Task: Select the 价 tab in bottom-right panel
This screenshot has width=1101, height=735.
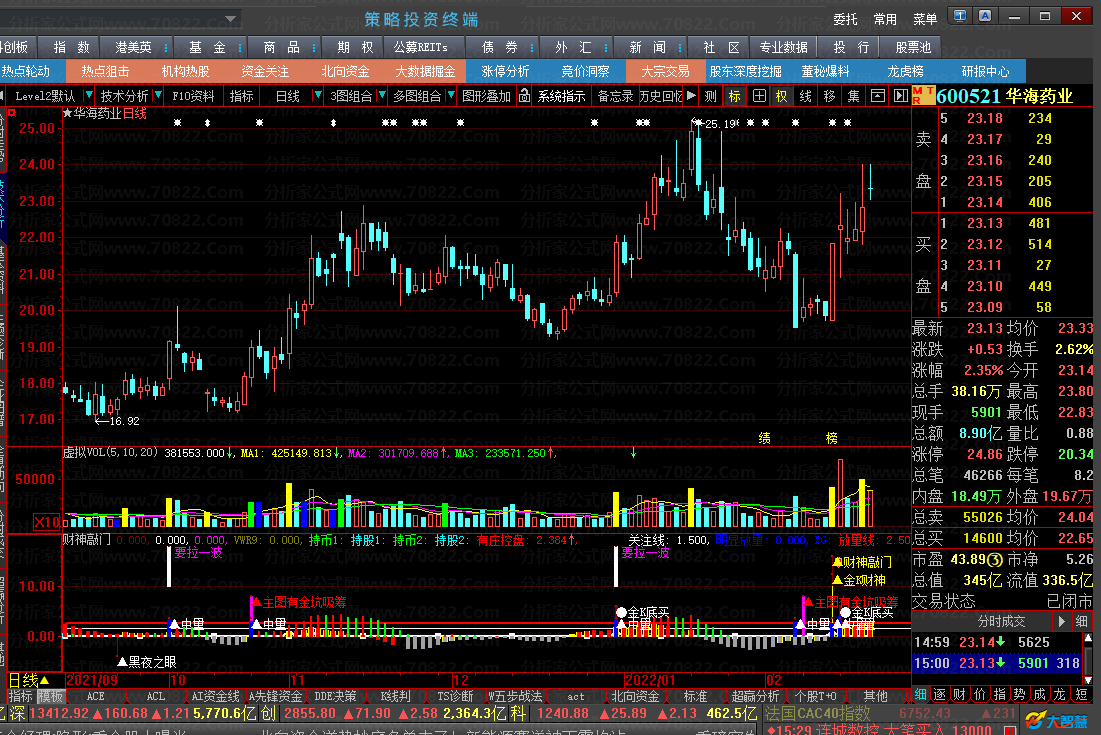Action: [x=980, y=694]
